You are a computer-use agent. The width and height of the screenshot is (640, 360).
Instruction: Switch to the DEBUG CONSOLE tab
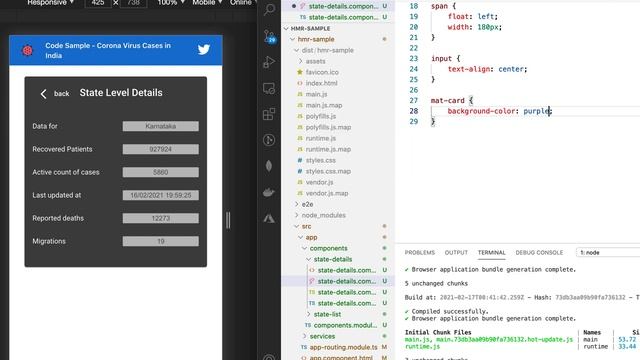pos(539,253)
